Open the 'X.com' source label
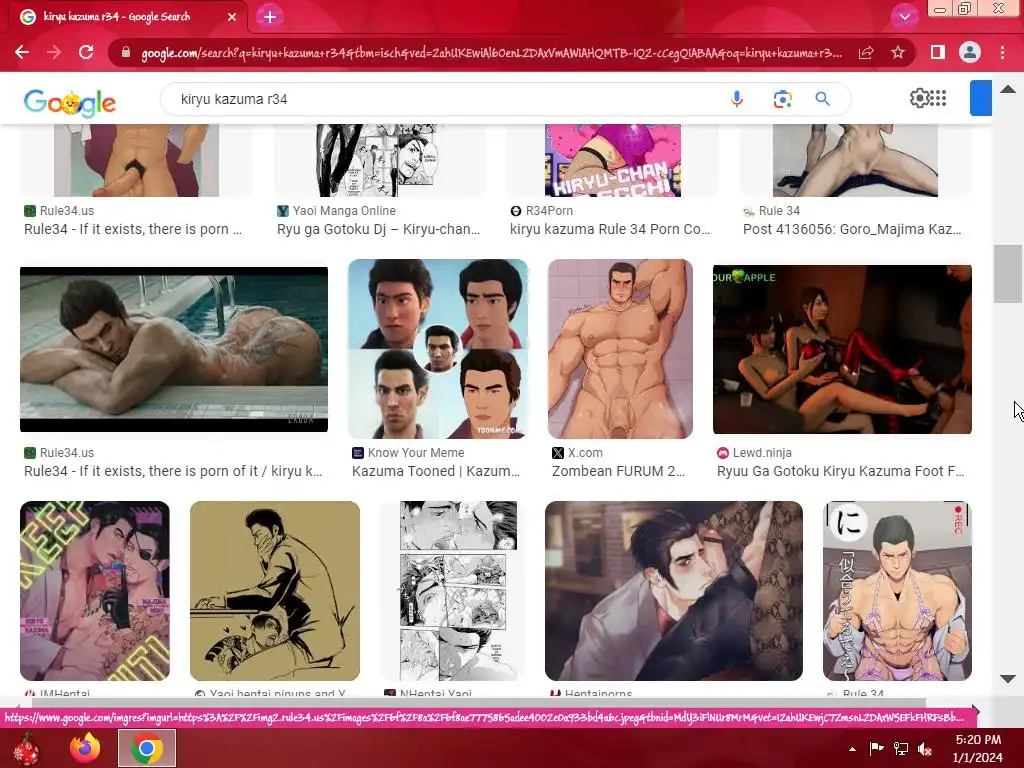 point(585,453)
